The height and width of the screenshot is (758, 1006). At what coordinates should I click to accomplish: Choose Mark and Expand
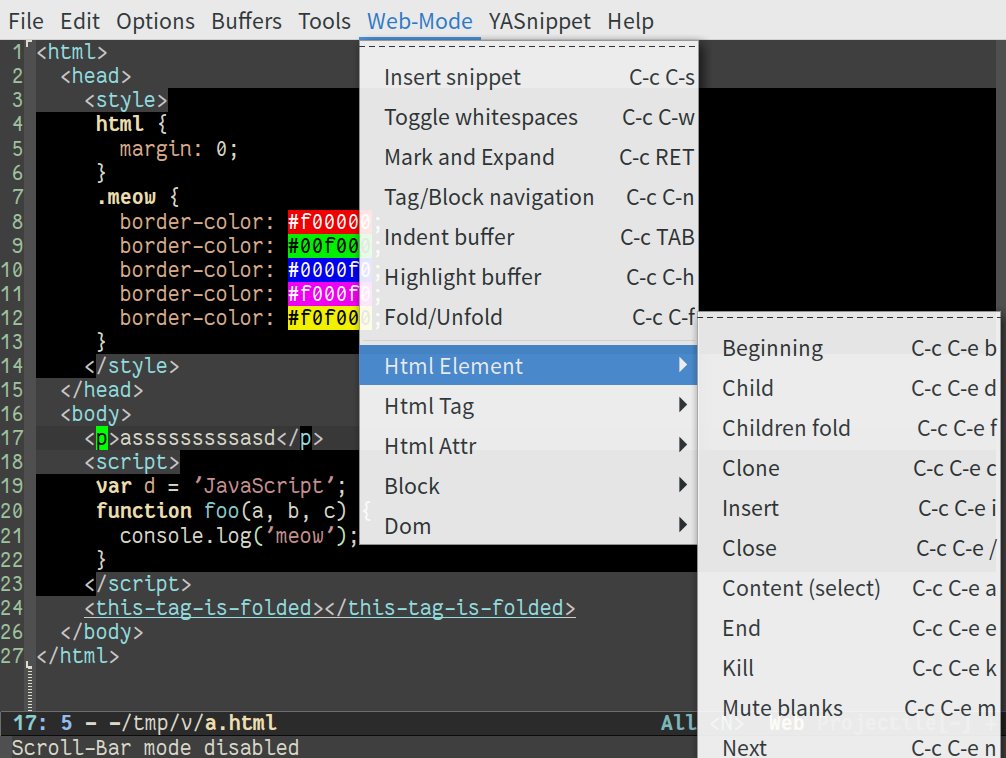529,157
